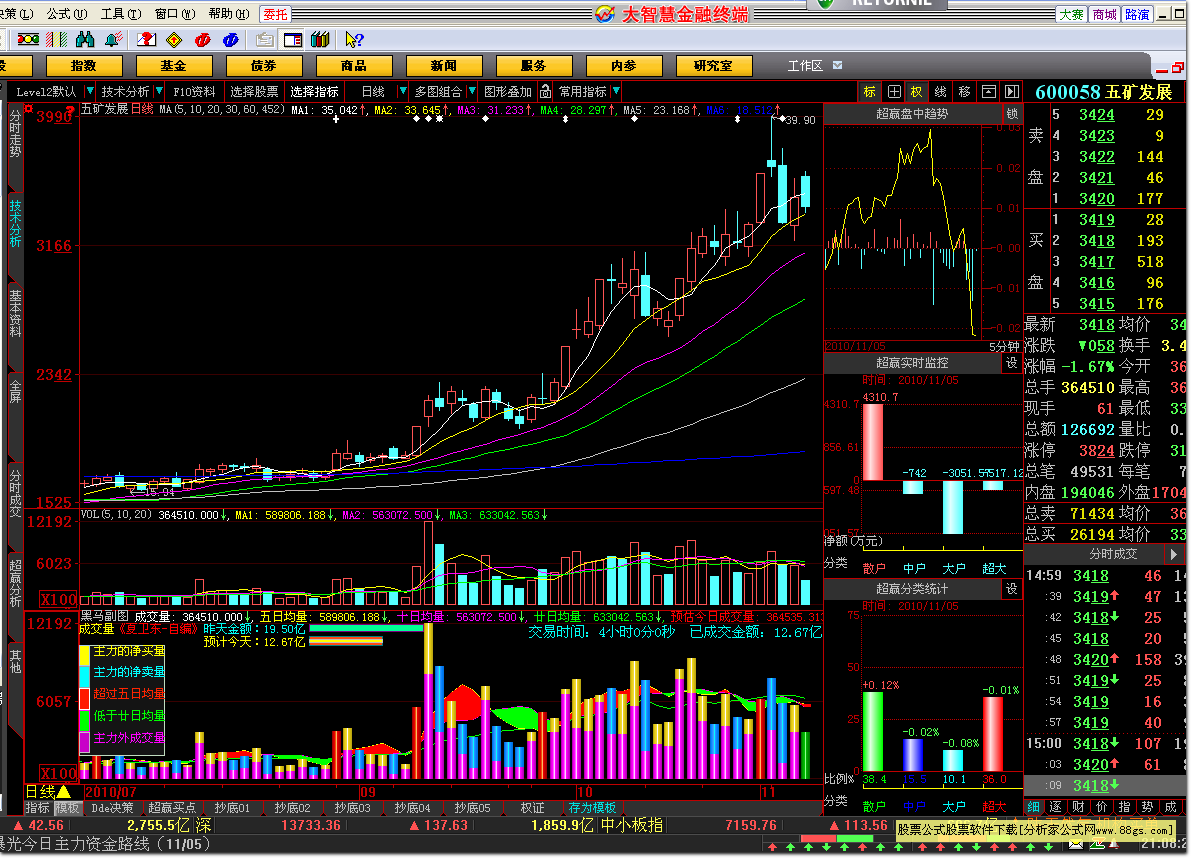Click the blue circular info icon
1192x858 pixels.
click(230, 40)
